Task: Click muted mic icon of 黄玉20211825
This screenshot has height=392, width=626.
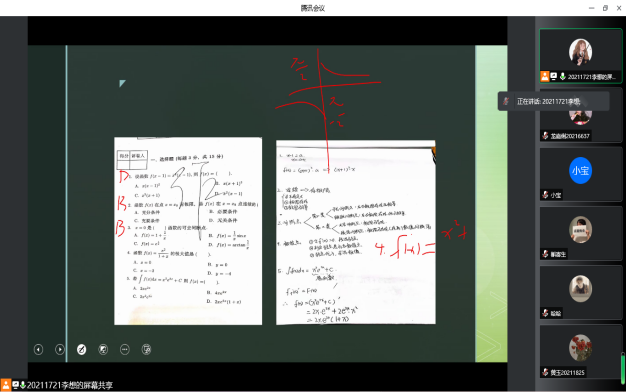Action: tap(545, 372)
